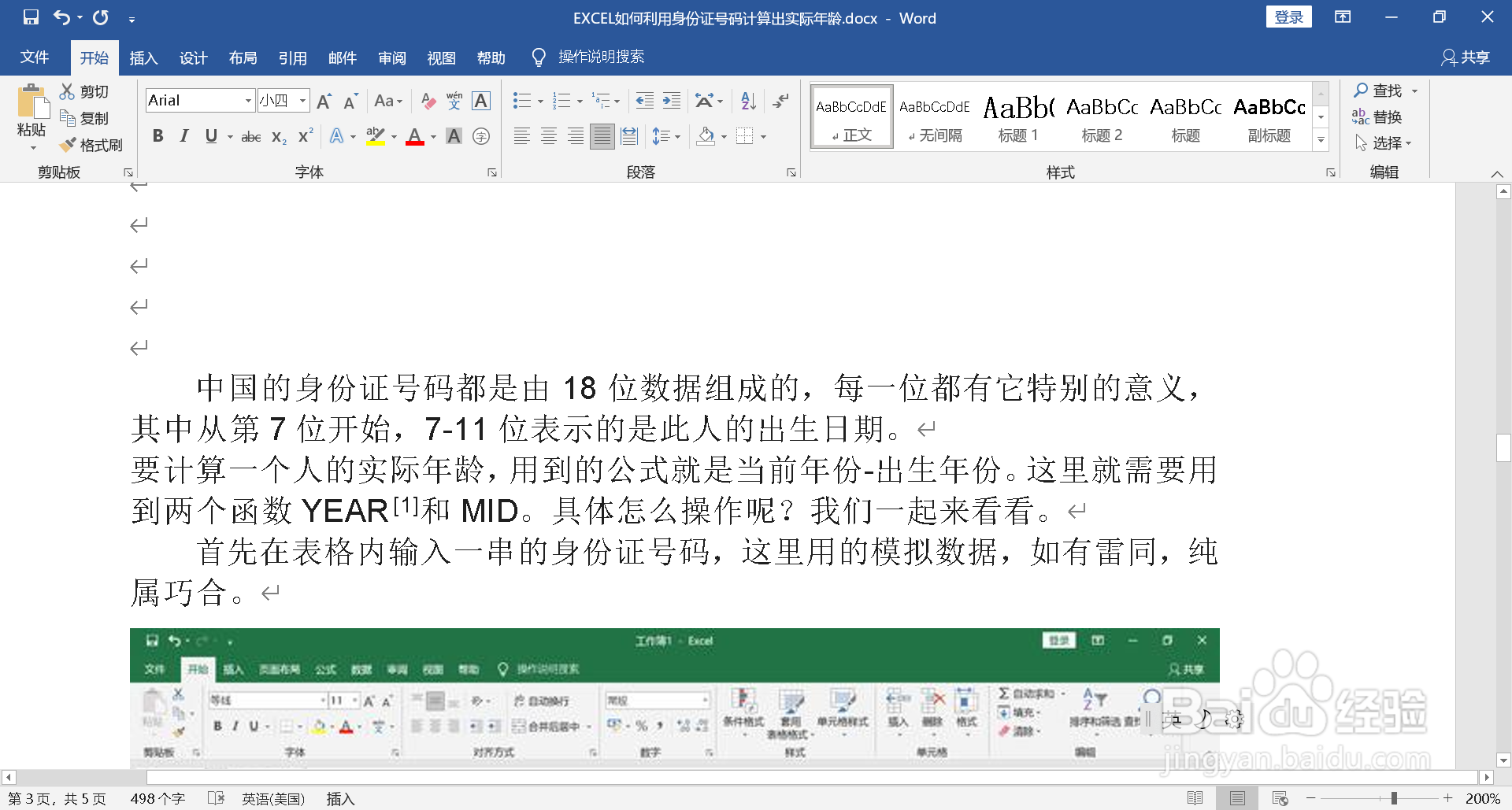1512x810 pixels.
Task: Switch to the 插入 ribbon tab
Action: (x=143, y=57)
